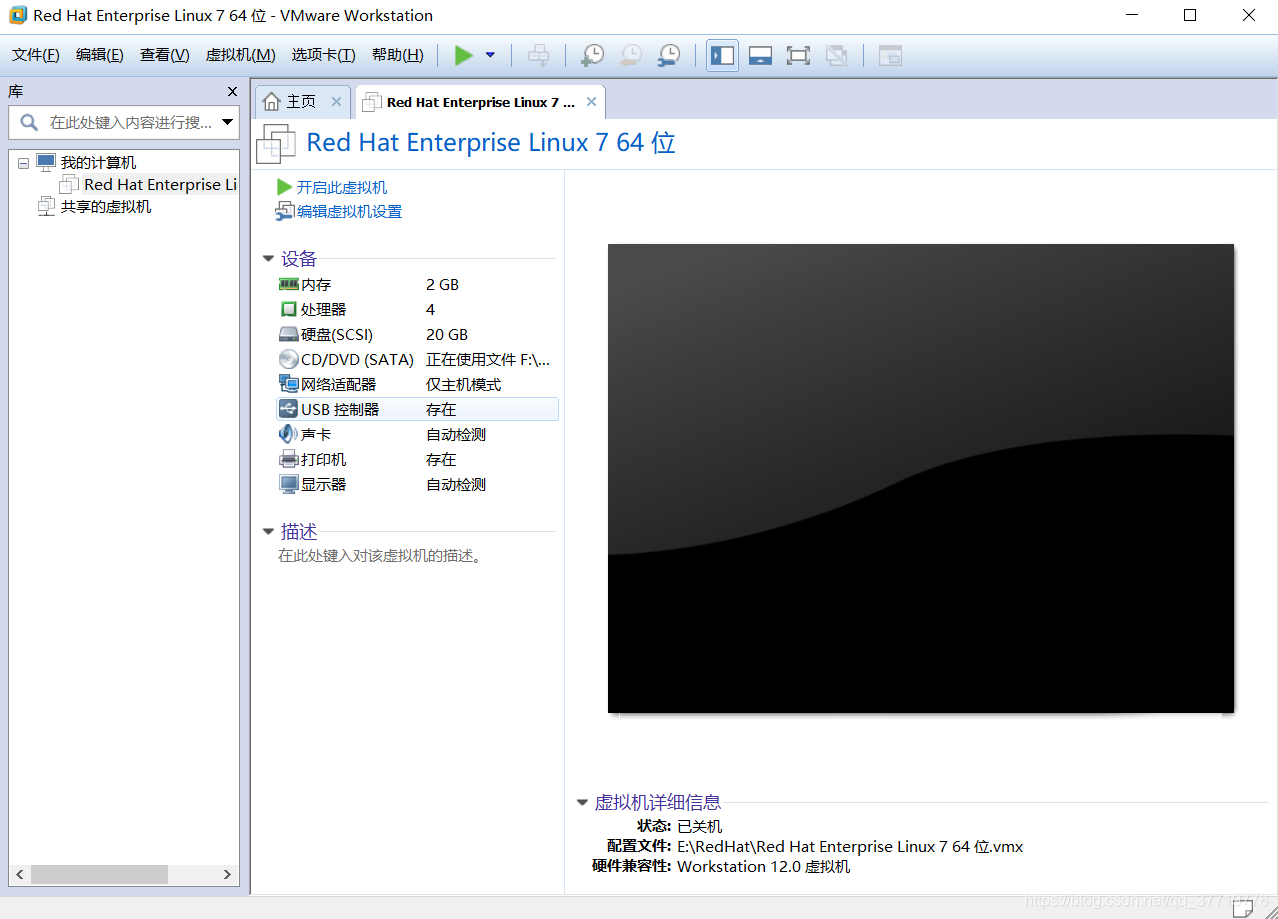The width and height of the screenshot is (1278, 919).
Task: Click the library scrollbar left arrow
Action: point(19,874)
